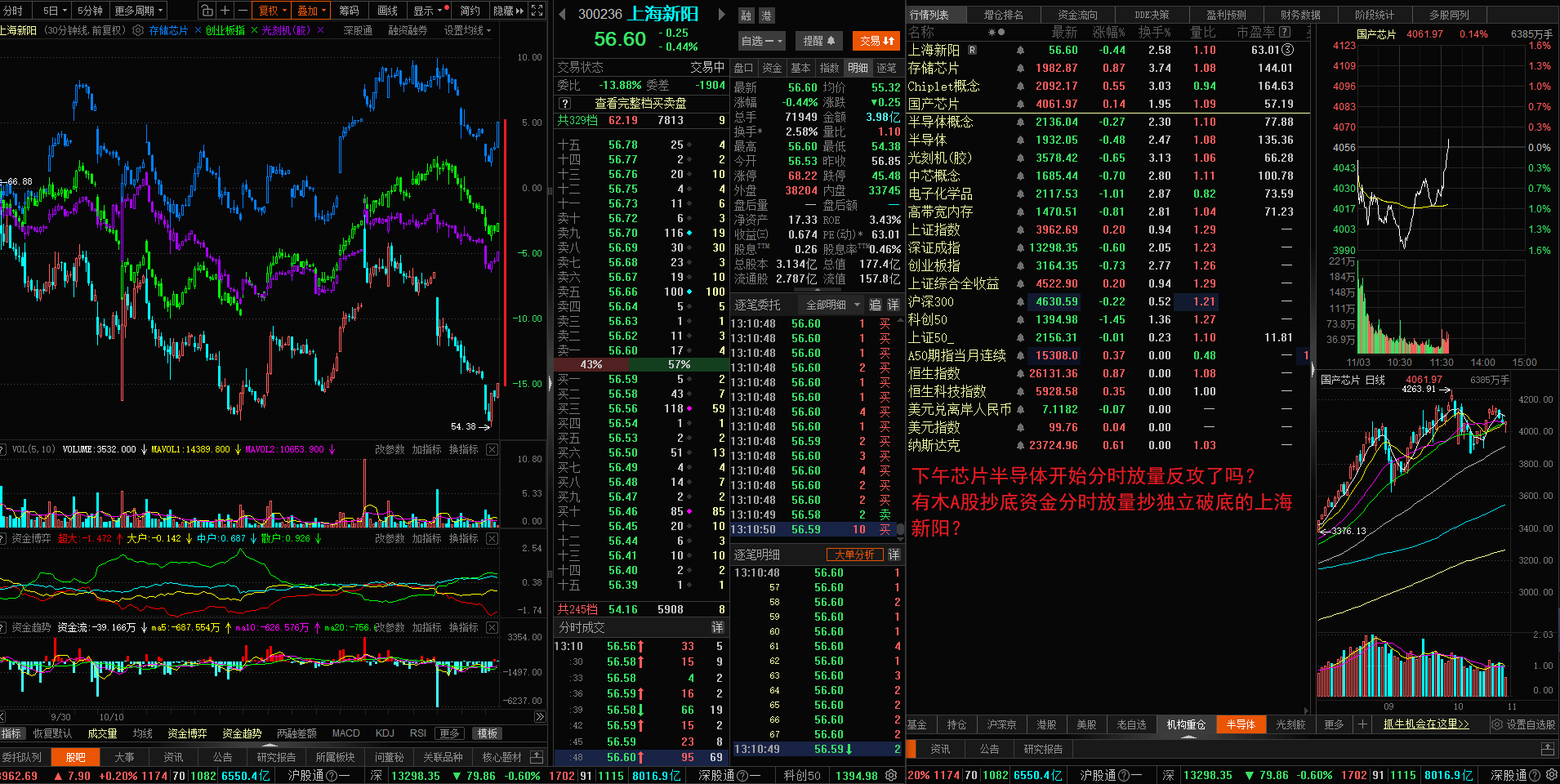
Task: Open 详 detail in 逐笔委托 header
Action: coord(893,305)
